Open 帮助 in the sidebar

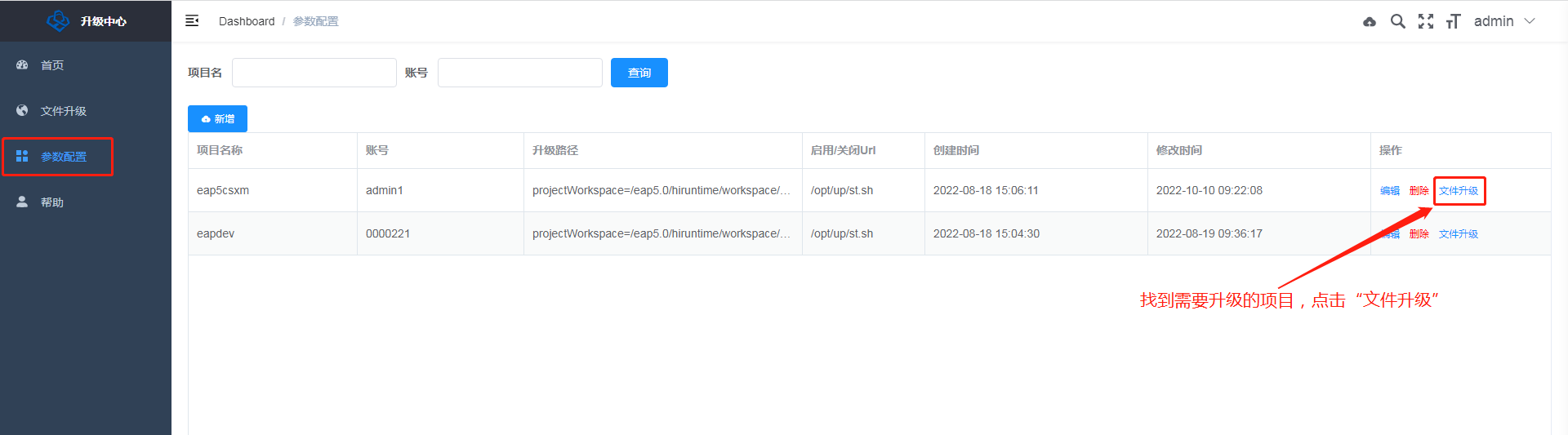52,202
